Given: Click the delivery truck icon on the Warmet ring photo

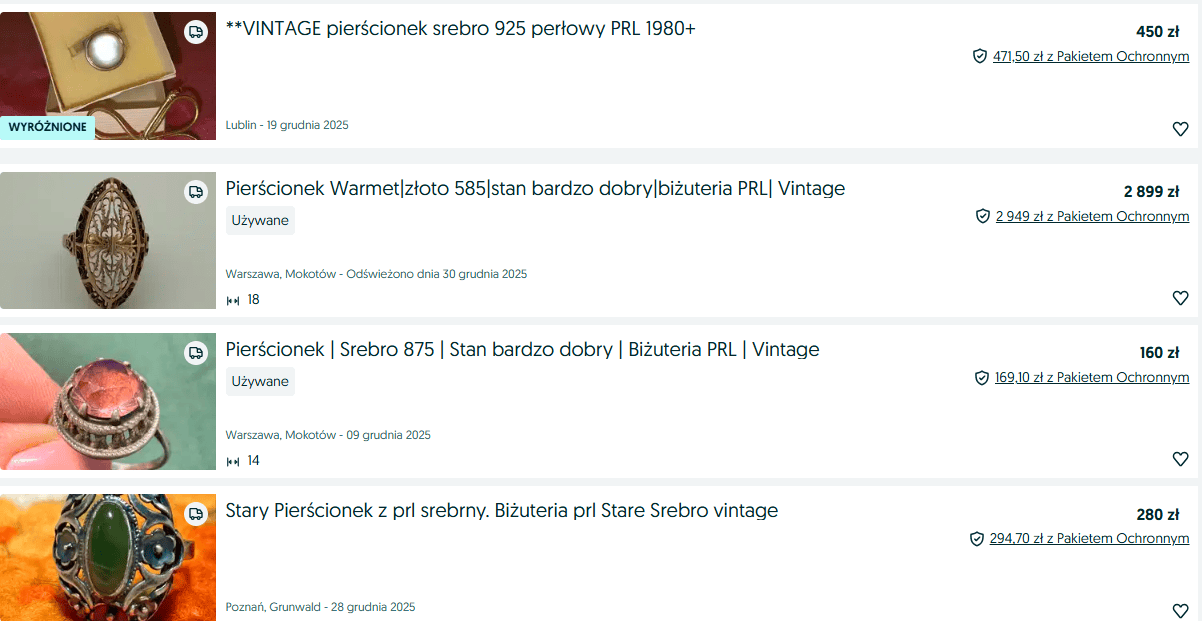Looking at the screenshot, I should [x=196, y=192].
